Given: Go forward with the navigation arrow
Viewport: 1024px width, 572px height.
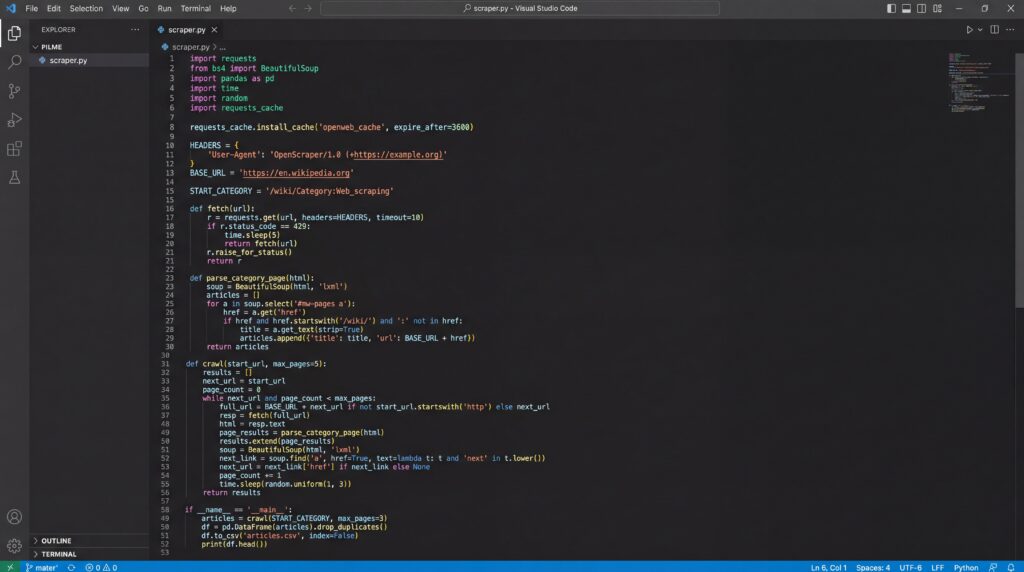Looking at the screenshot, I should [x=308, y=8].
